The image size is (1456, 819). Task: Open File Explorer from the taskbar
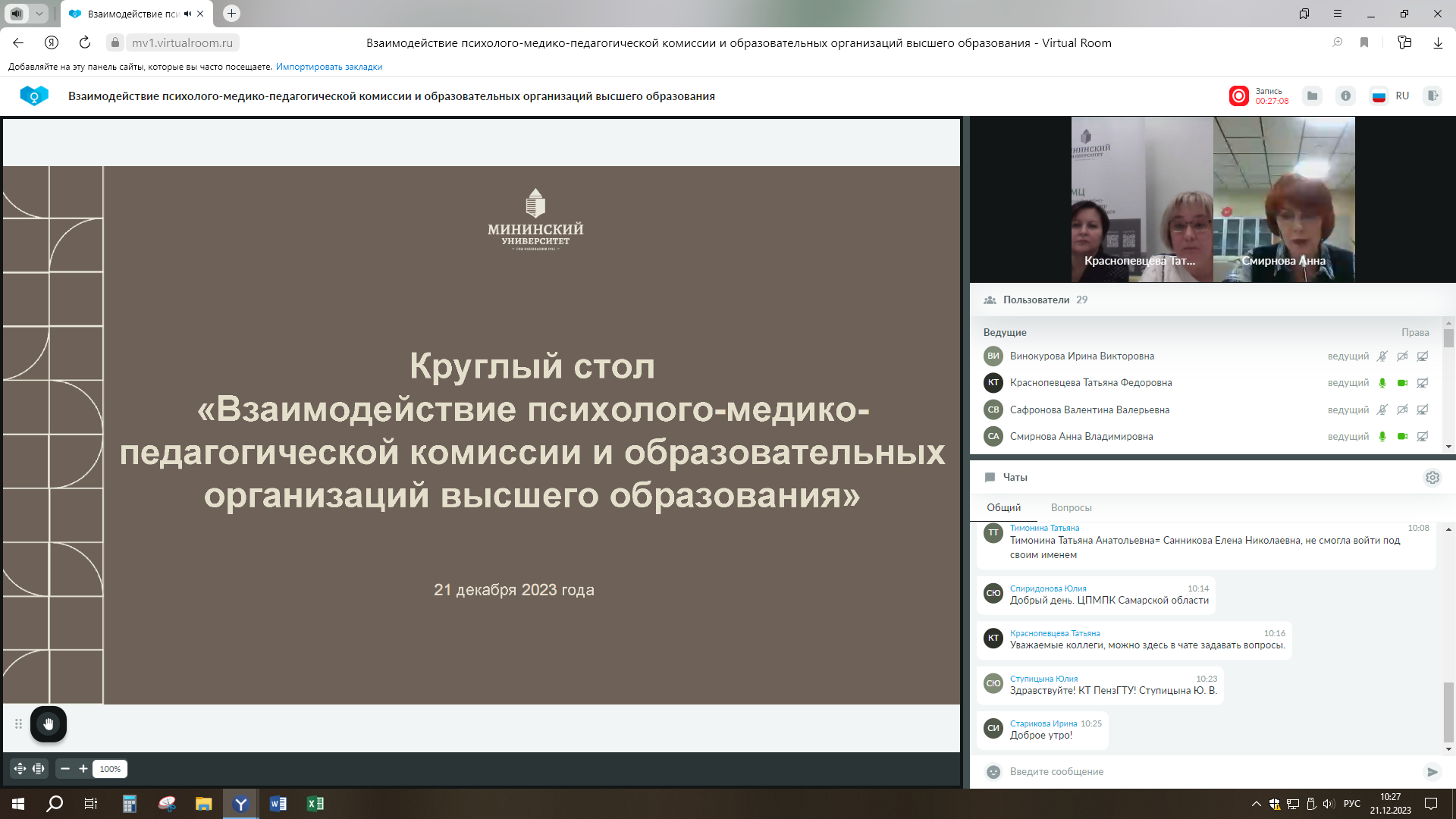point(203,804)
